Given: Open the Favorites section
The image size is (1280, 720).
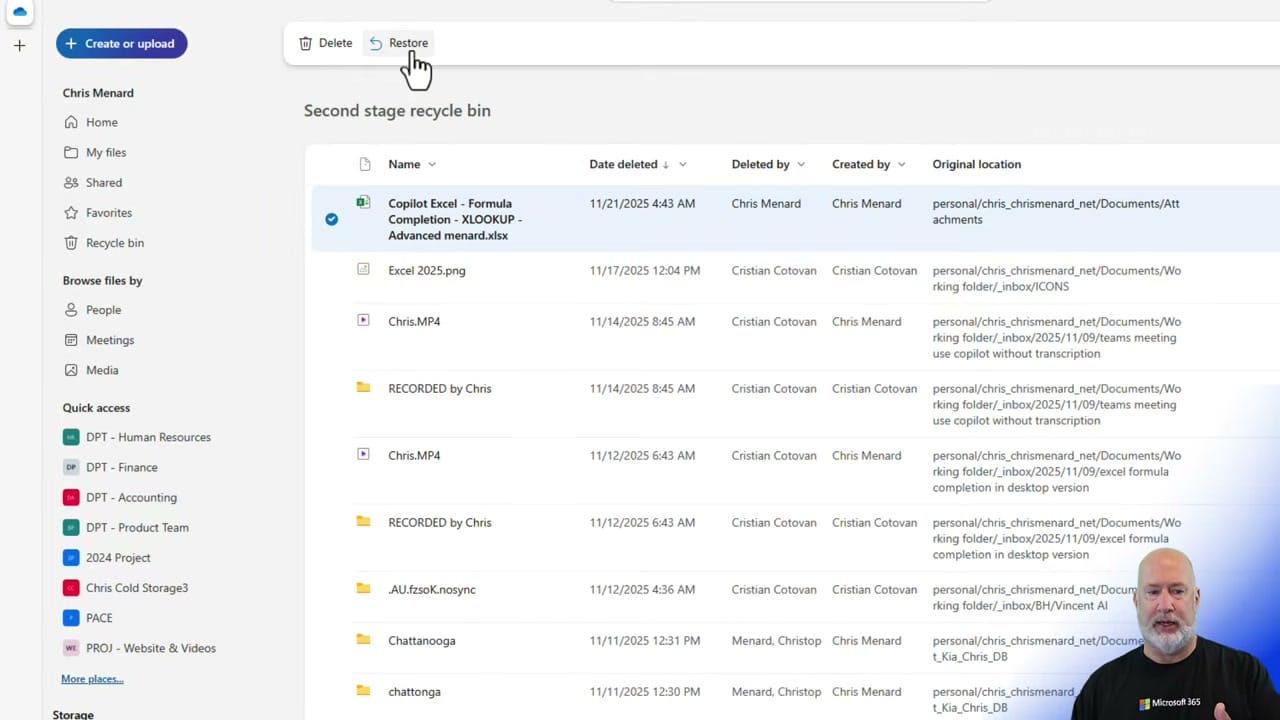Looking at the screenshot, I should coord(108,212).
